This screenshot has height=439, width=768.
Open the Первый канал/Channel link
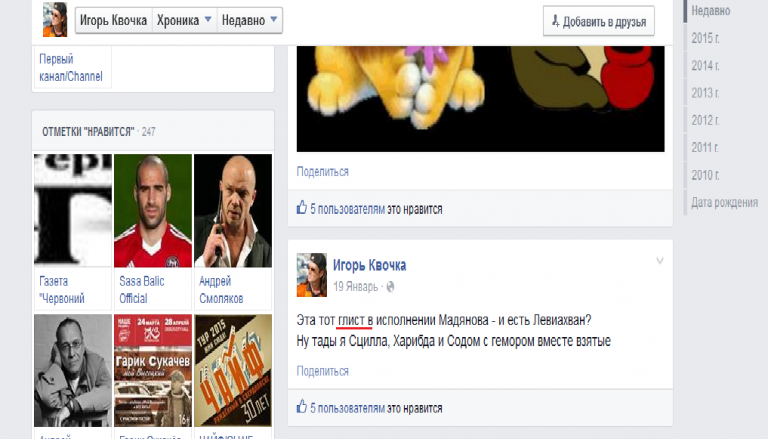click(71, 68)
